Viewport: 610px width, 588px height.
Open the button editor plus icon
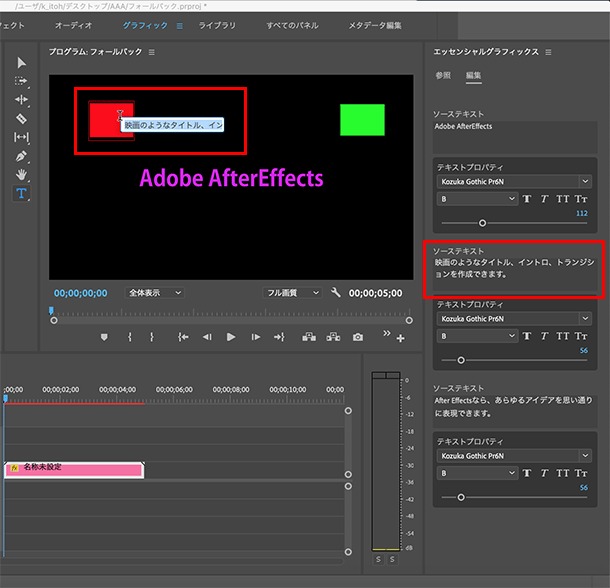(x=400, y=339)
